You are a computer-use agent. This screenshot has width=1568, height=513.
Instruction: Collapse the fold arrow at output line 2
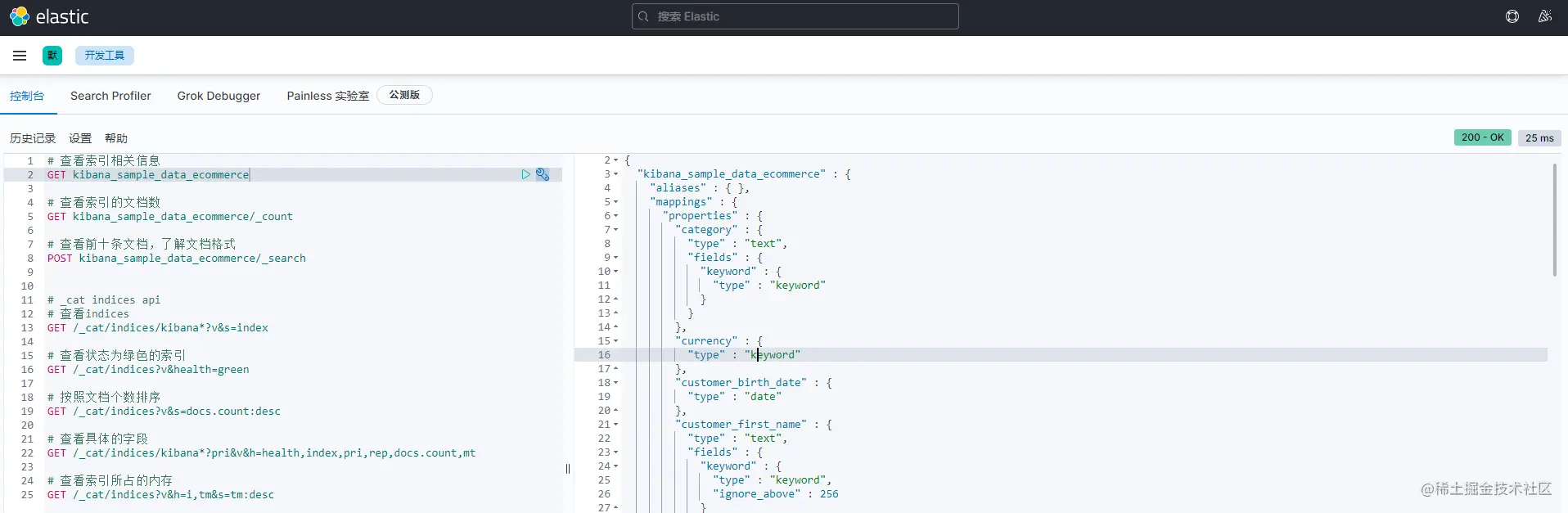[616, 160]
